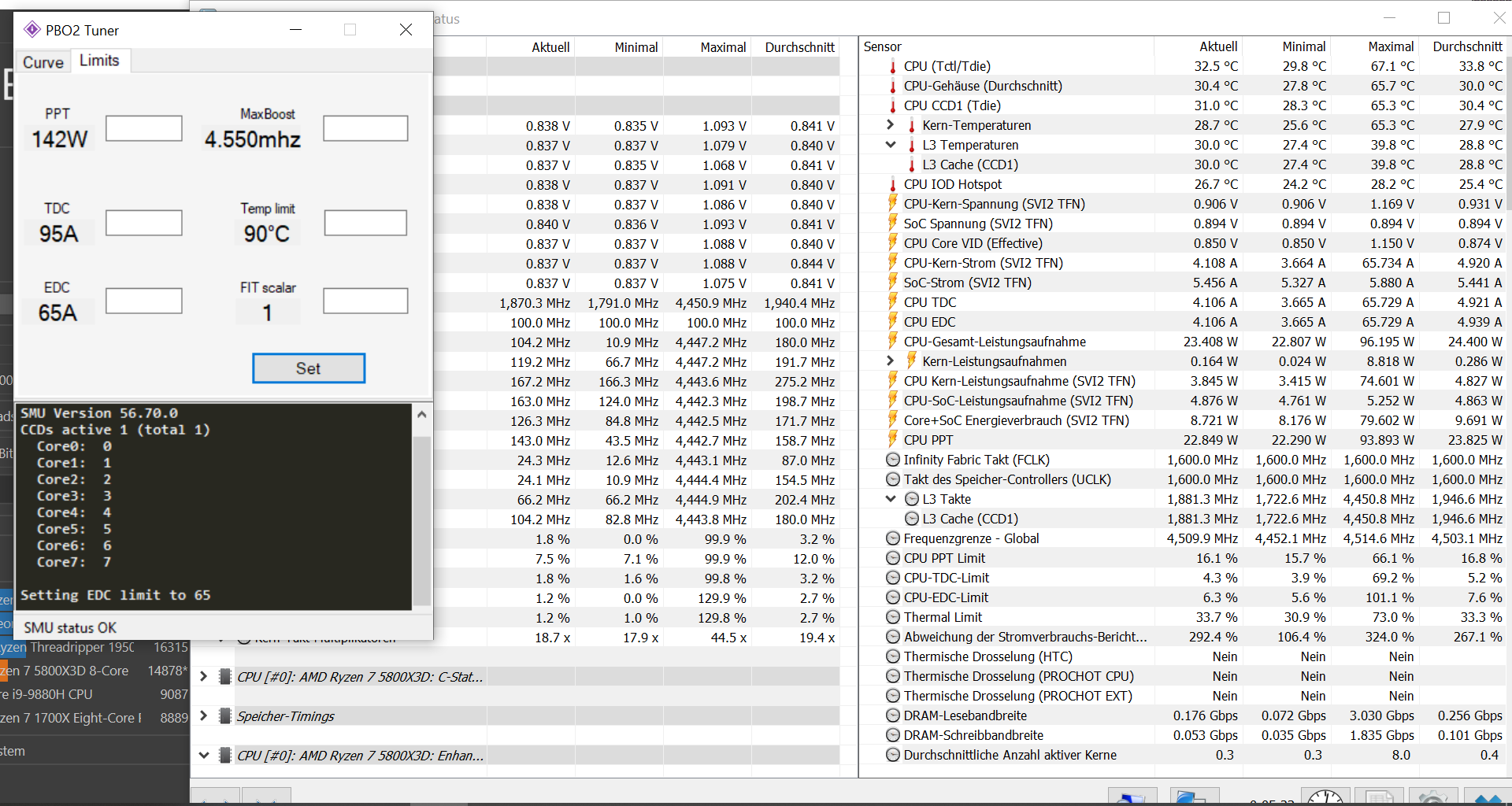Focus the MaxBoost input field
This screenshot has height=806, width=1512.
(x=365, y=128)
